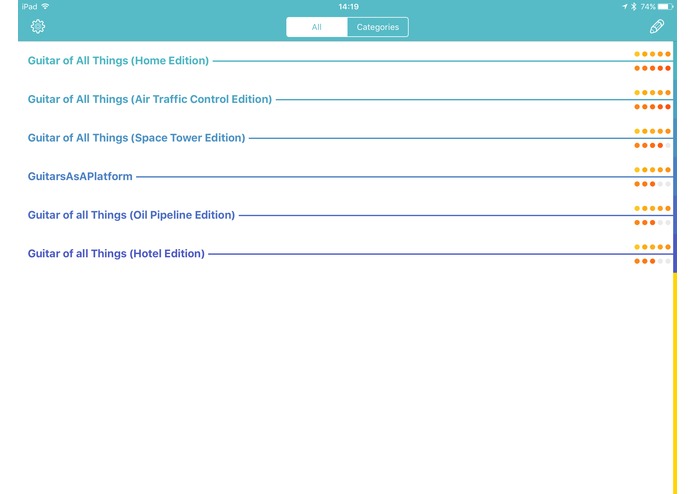Tap orange rating dots for Space Tower Edition

652,145
